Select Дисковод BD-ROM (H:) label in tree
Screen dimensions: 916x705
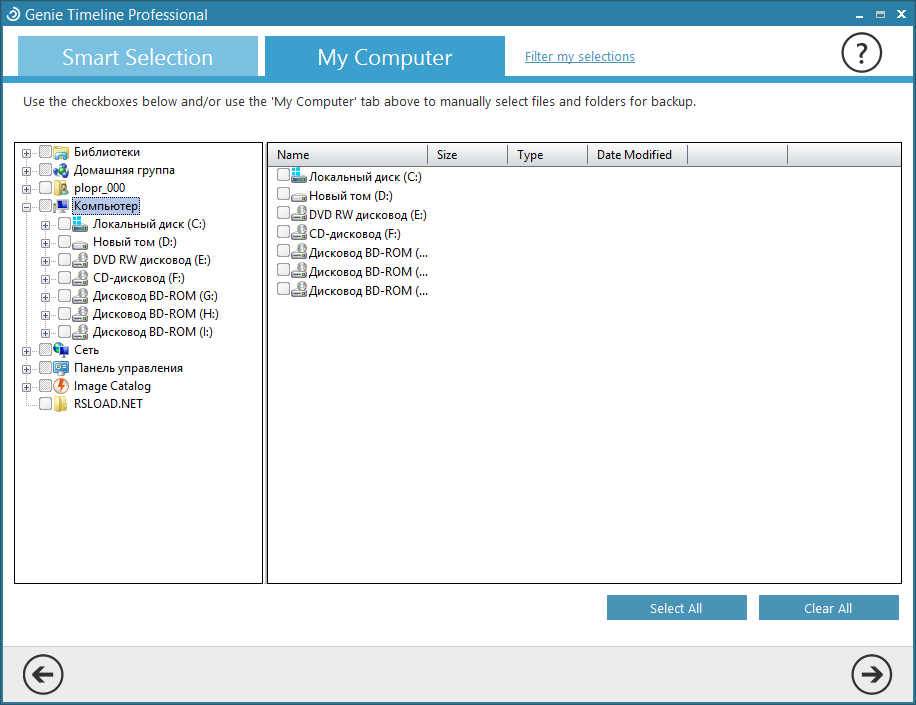155,314
